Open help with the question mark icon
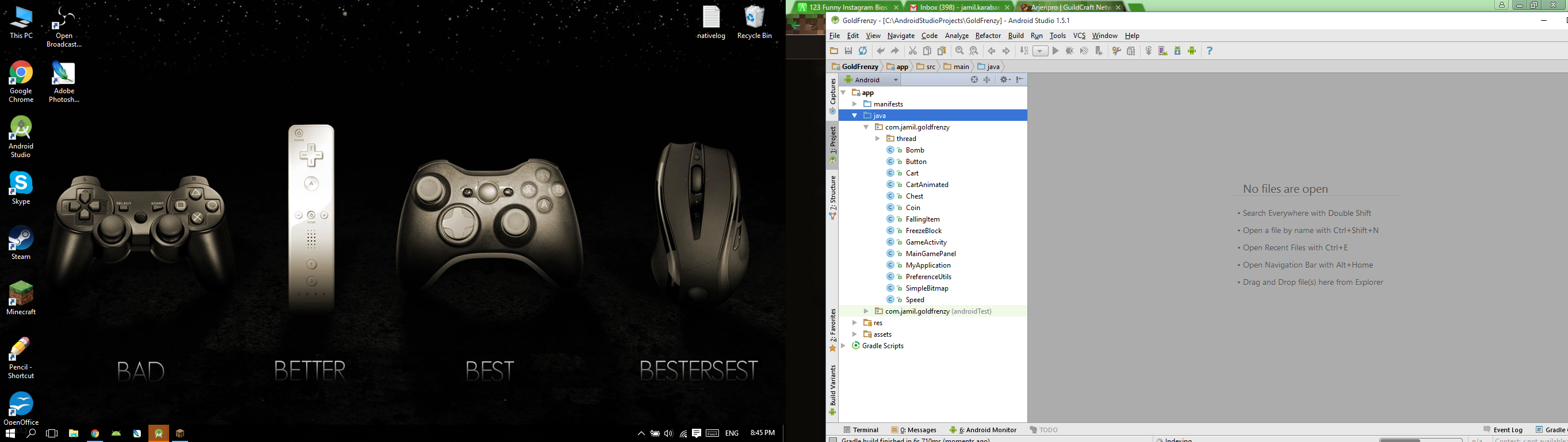 (1210, 51)
